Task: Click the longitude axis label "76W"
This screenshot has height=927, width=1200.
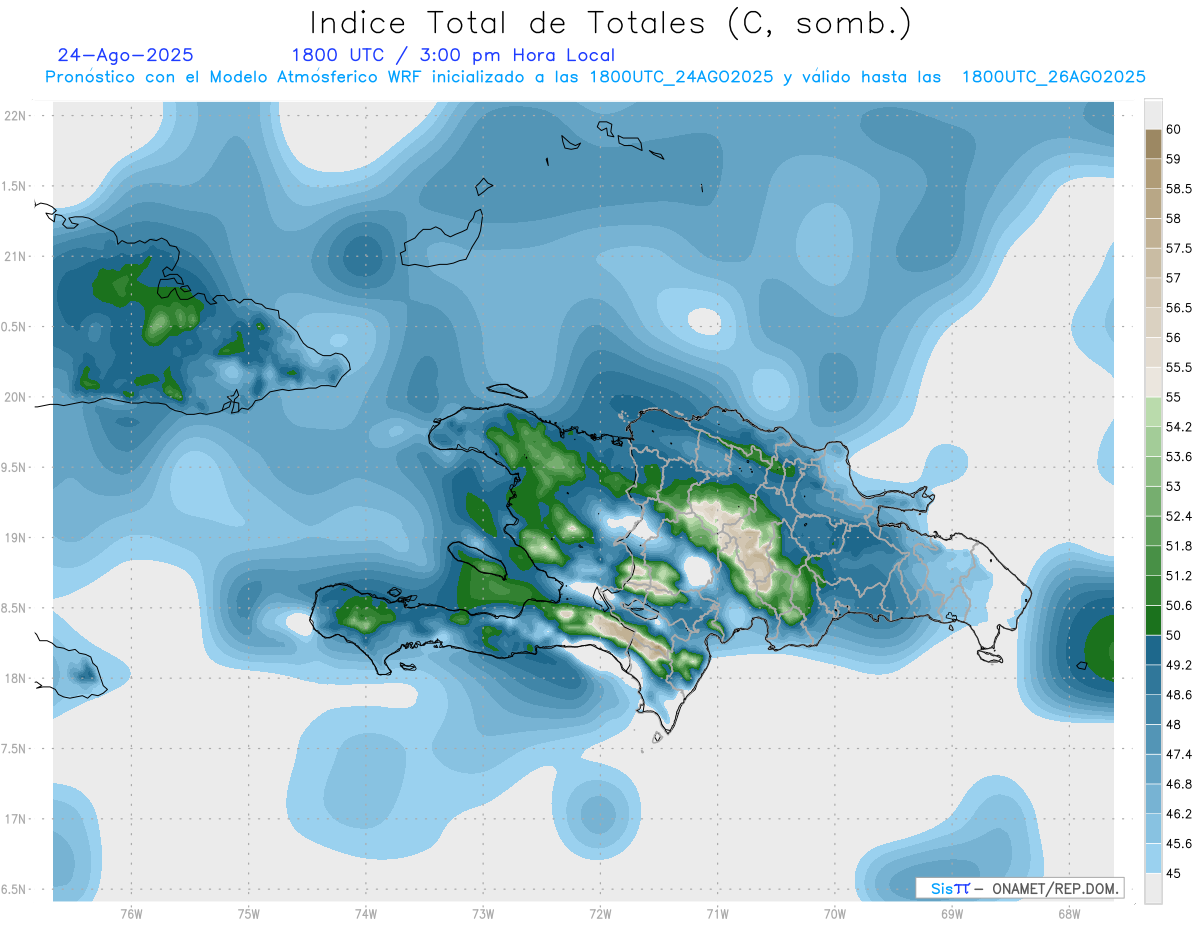Action: tap(131, 913)
